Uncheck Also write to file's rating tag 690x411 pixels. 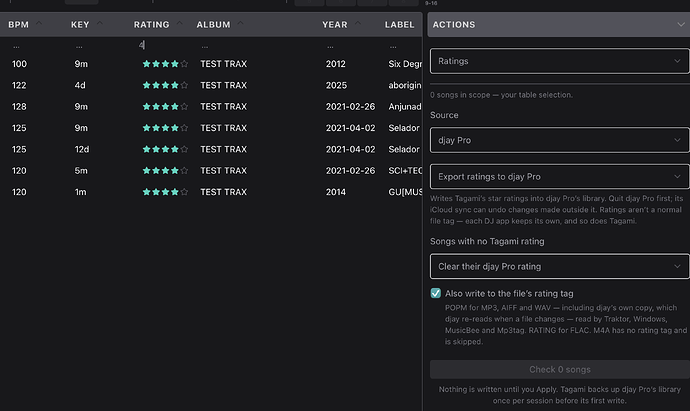[436, 293]
